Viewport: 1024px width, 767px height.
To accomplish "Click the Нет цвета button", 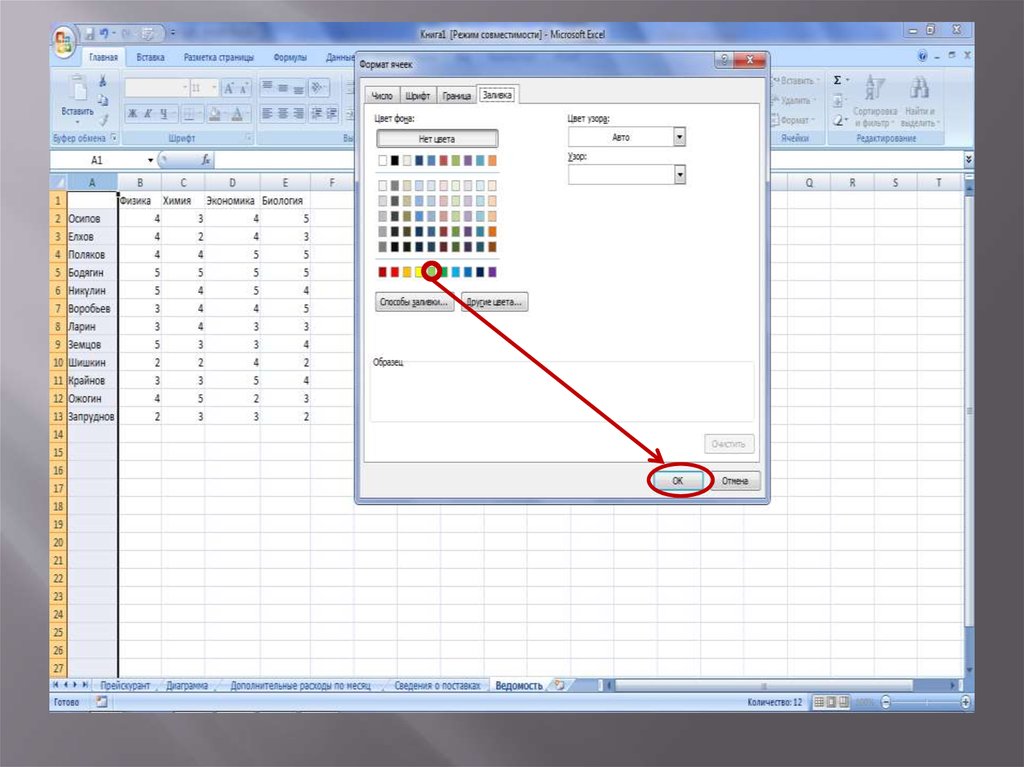I will click(437, 139).
